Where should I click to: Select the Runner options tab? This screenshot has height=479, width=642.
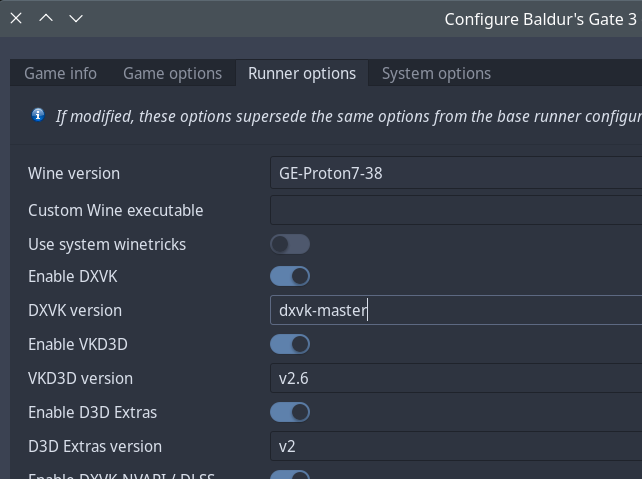point(302,73)
